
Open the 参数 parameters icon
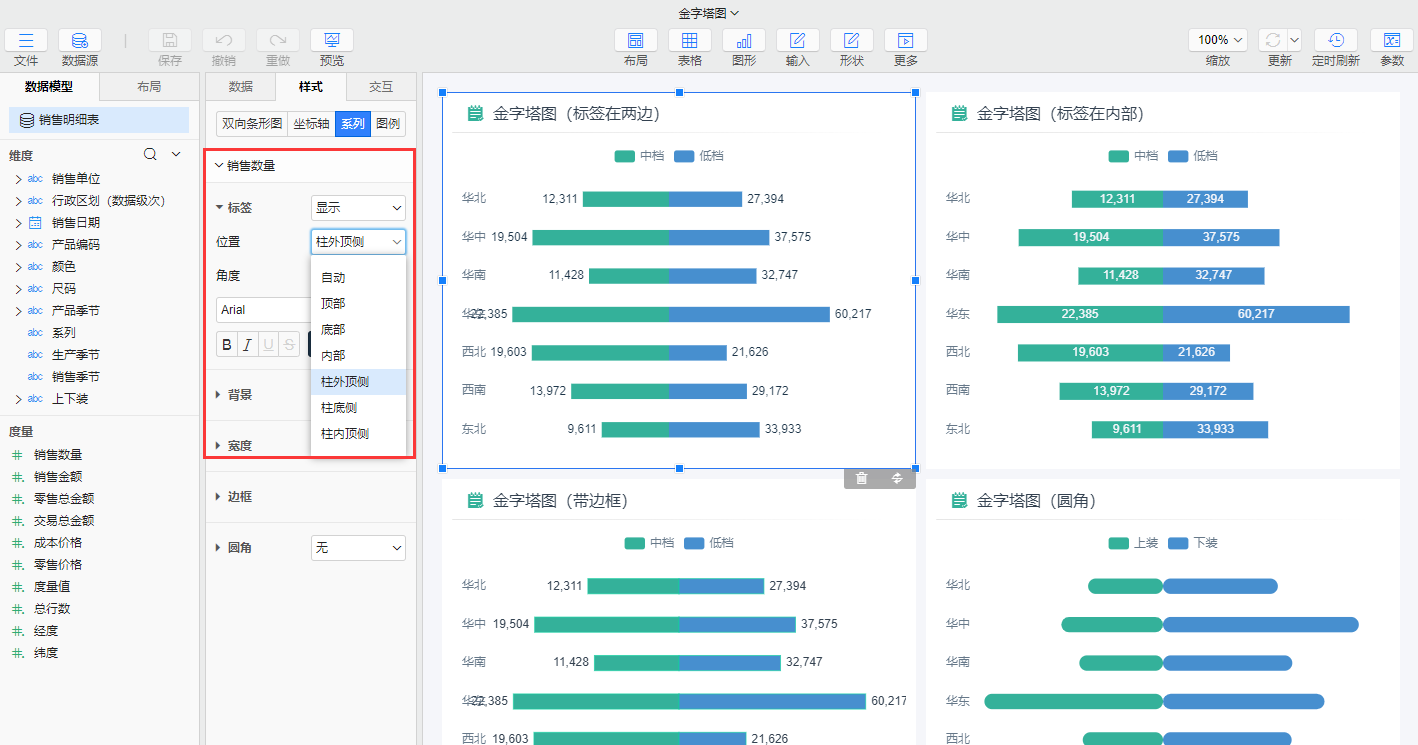click(x=1392, y=40)
